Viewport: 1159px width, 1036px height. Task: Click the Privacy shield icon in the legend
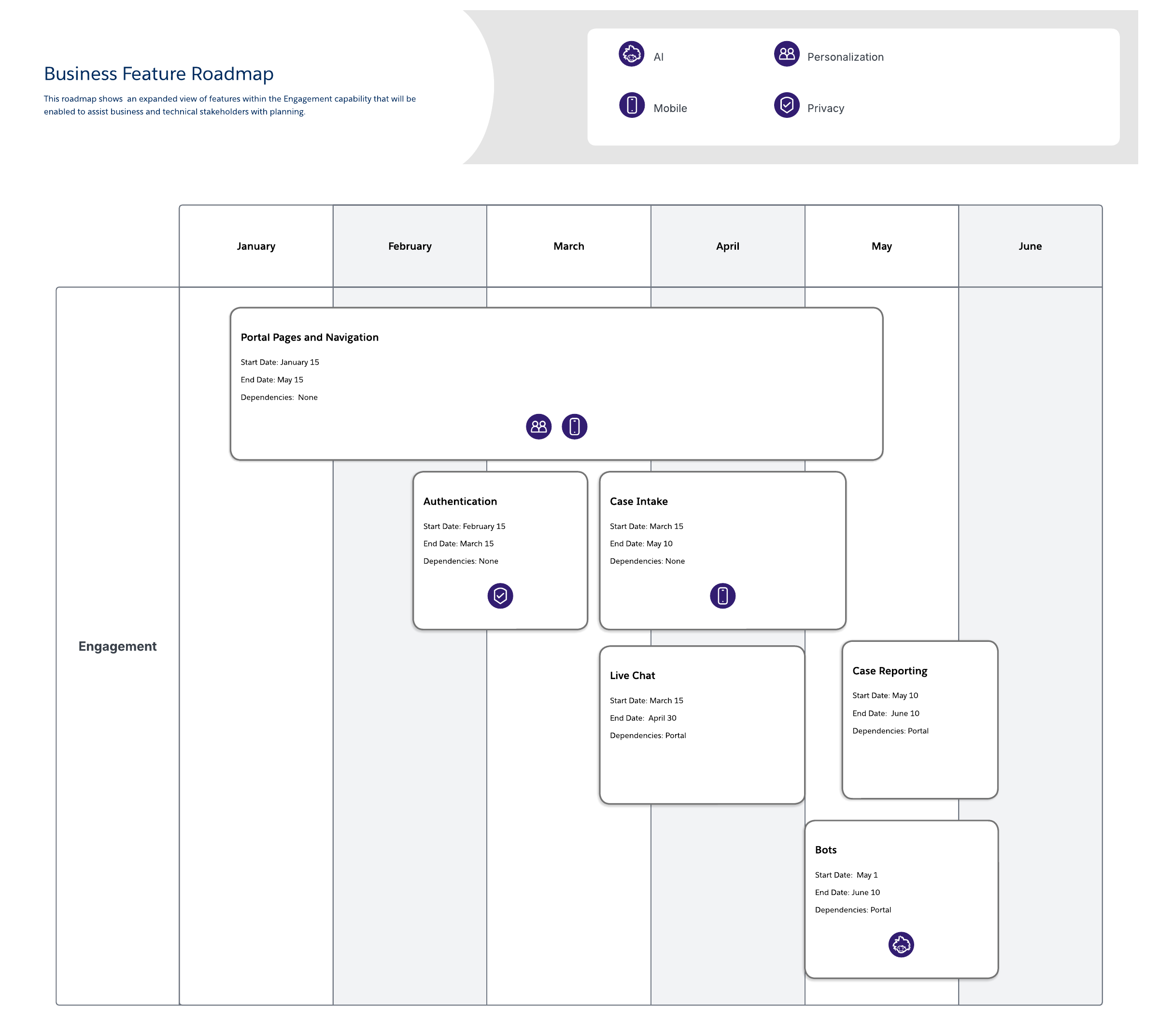point(786,105)
